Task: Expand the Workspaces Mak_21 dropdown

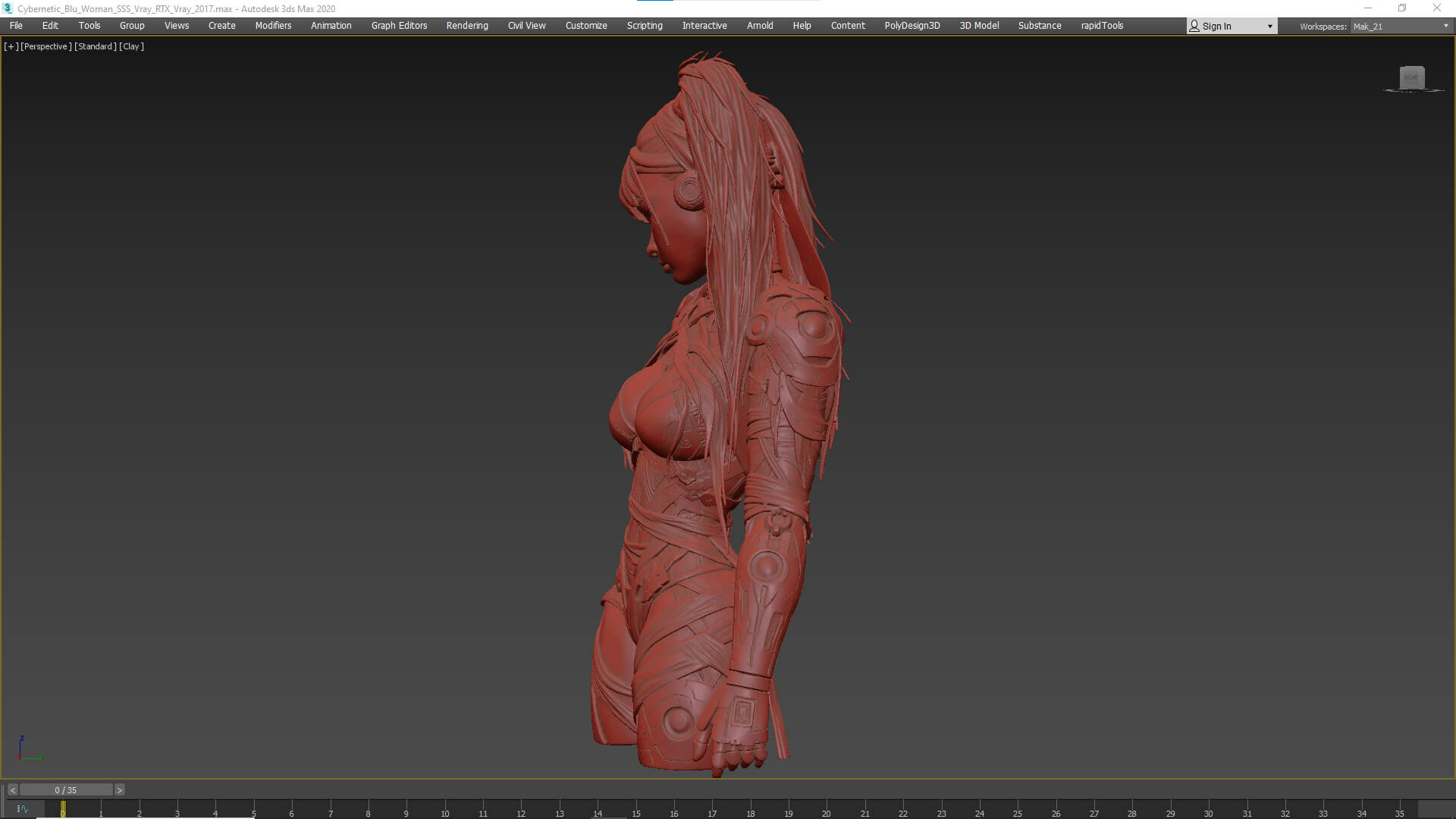Action: (1401, 26)
